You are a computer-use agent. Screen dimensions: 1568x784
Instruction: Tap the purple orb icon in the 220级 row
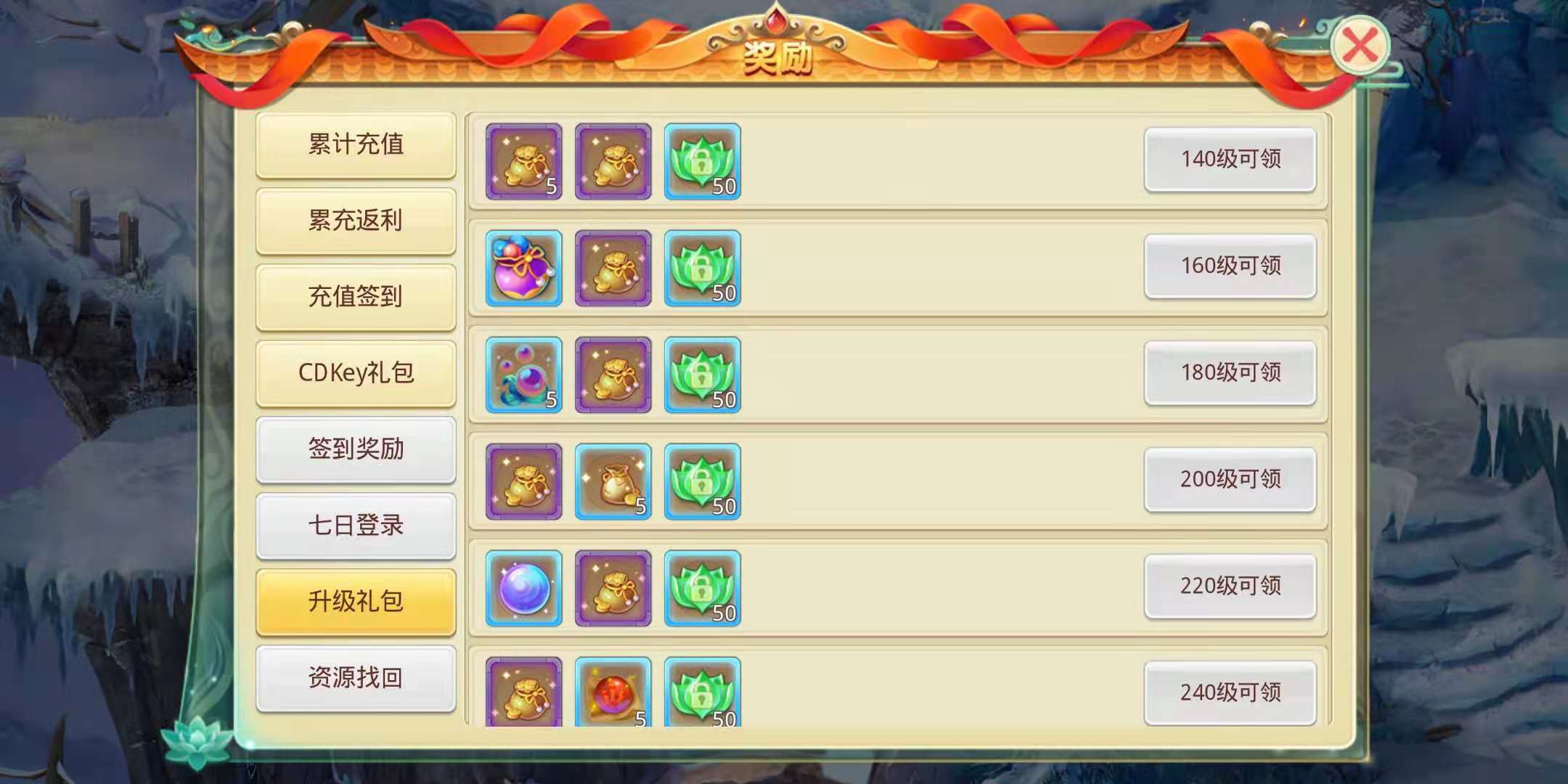pyautogui.click(x=523, y=588)
